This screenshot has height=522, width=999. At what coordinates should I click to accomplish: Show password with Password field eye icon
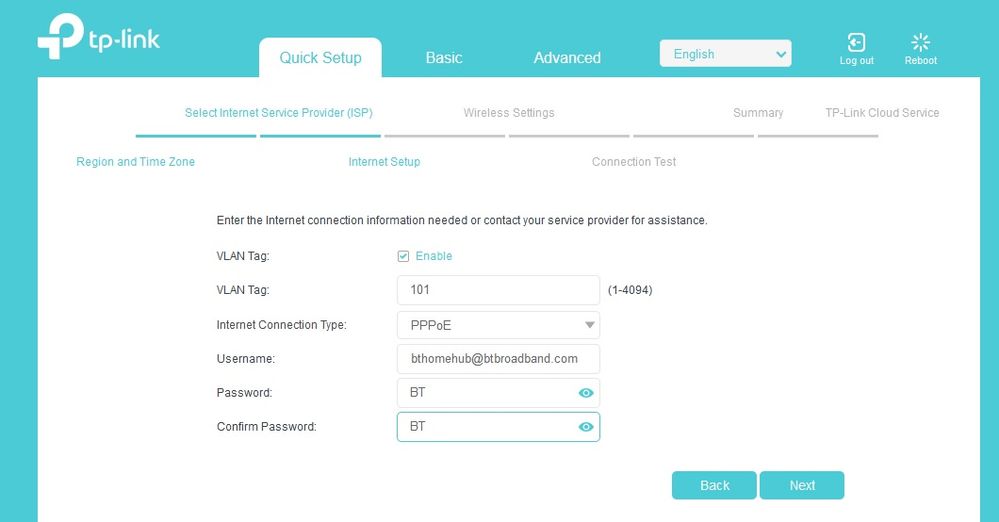[586, 393]
